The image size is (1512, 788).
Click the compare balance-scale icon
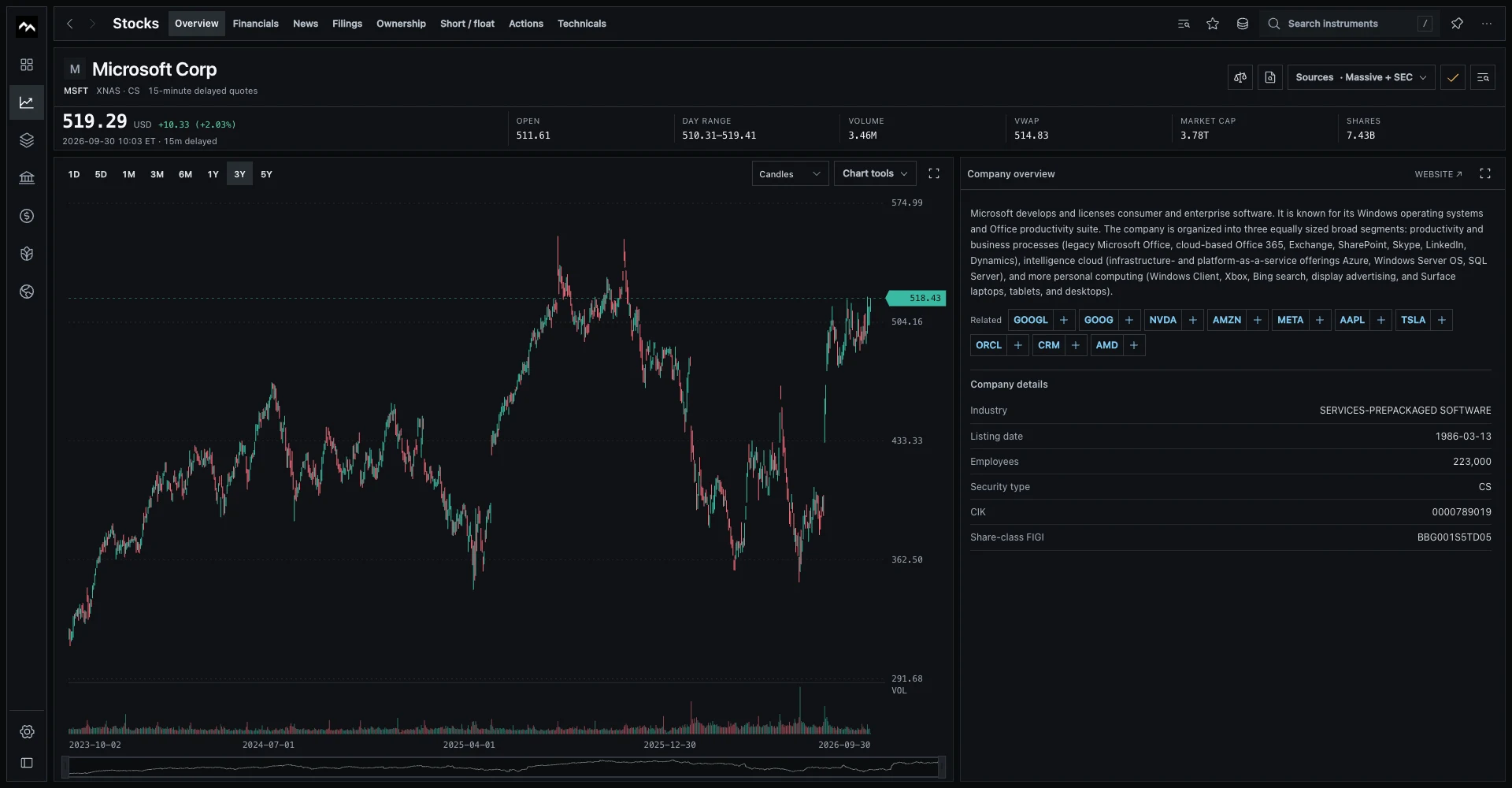tap(1240, 77)
